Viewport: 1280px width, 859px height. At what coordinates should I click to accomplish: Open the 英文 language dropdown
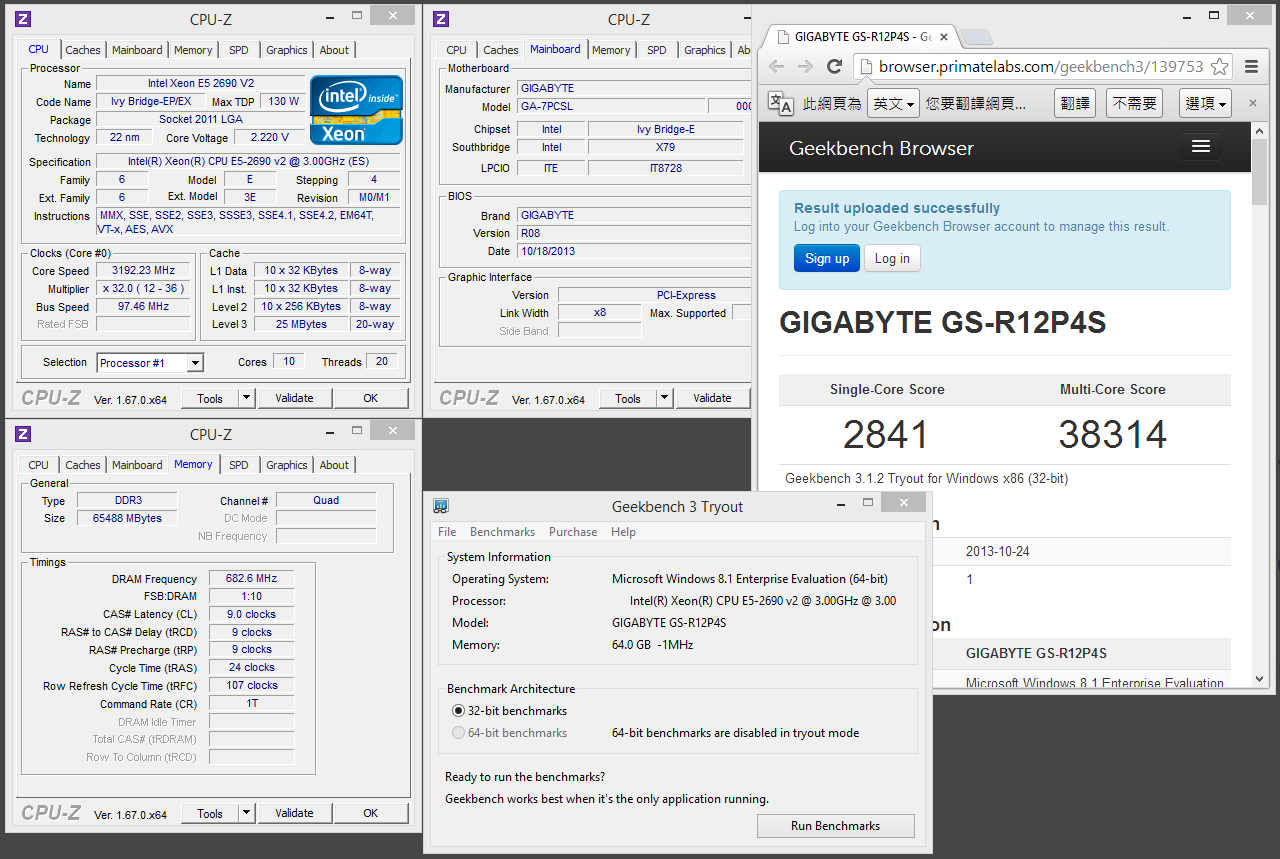pyautogui.click(x=893, y=103)
